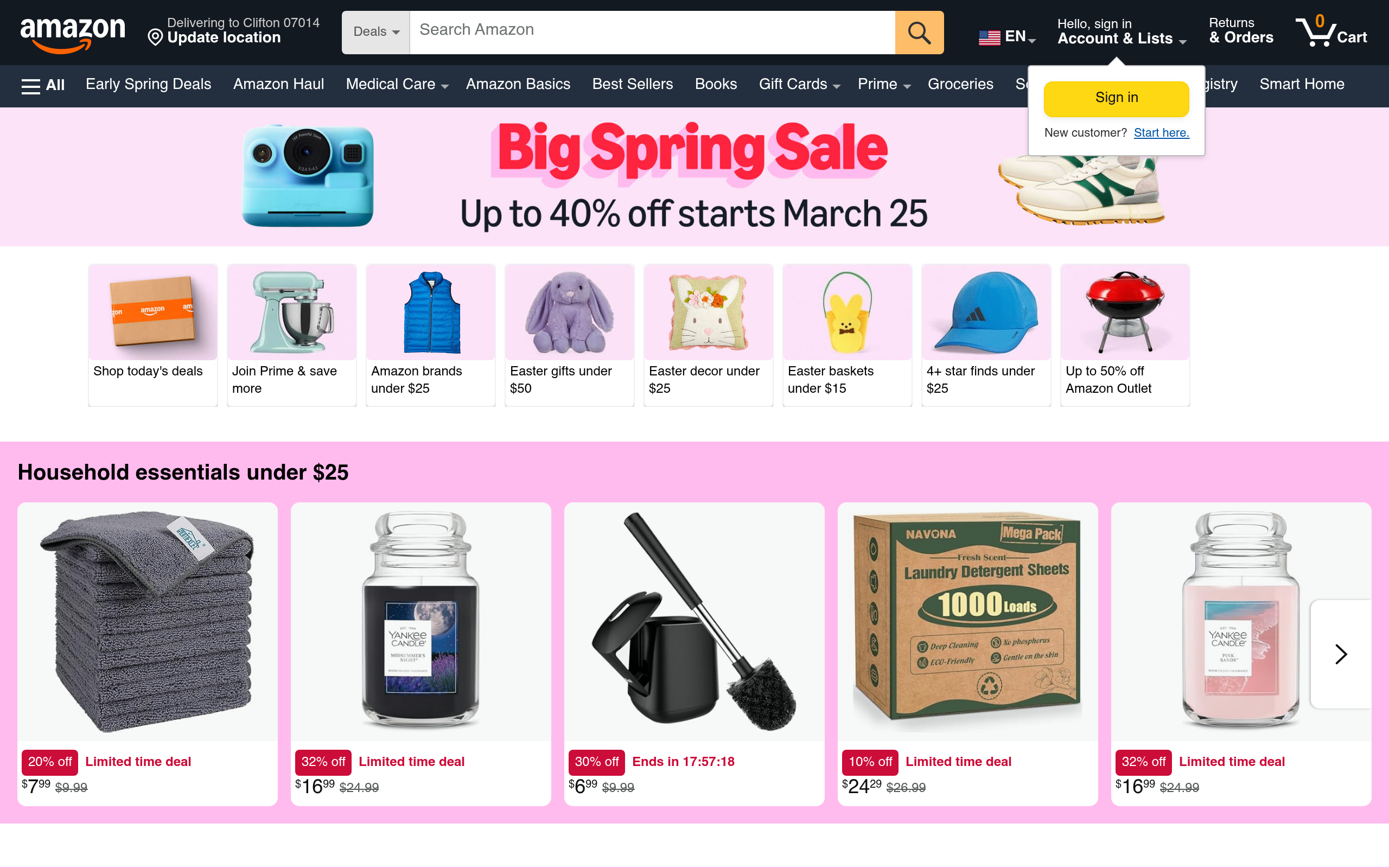Select the US flag language icon
This screenshot has height=868, width=1389.
click(989, 37)
